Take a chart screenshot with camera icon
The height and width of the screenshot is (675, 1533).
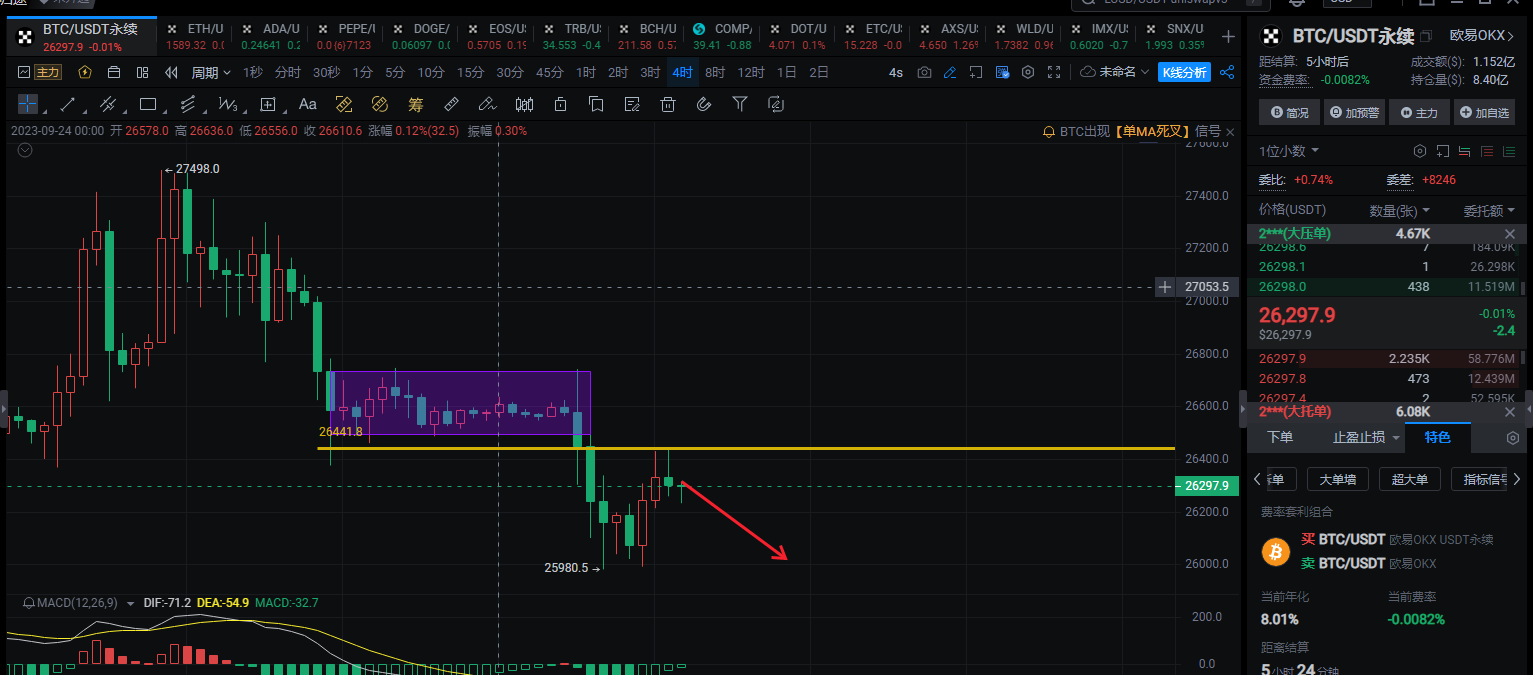tap(924, 72)
